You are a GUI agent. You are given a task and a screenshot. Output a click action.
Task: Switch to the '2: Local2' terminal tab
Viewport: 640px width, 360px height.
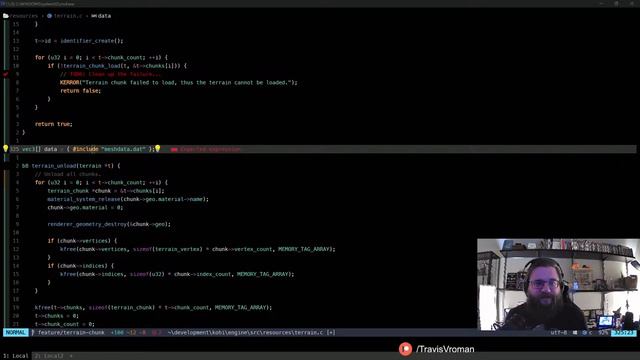point(49,356)
